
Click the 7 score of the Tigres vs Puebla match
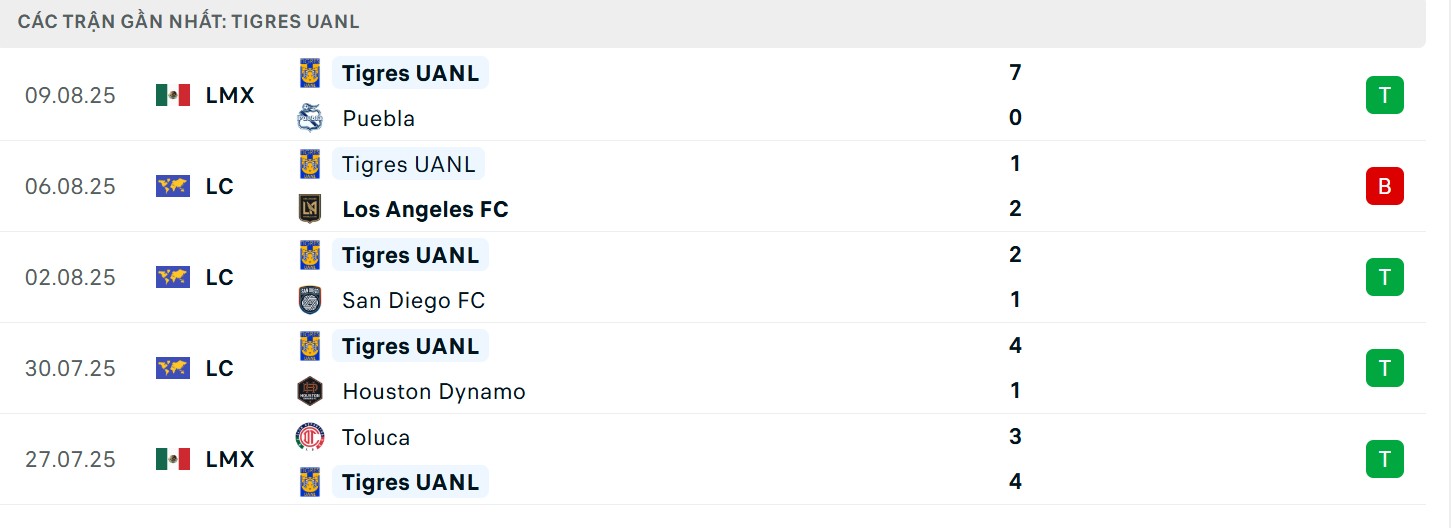pos(1015,72)
